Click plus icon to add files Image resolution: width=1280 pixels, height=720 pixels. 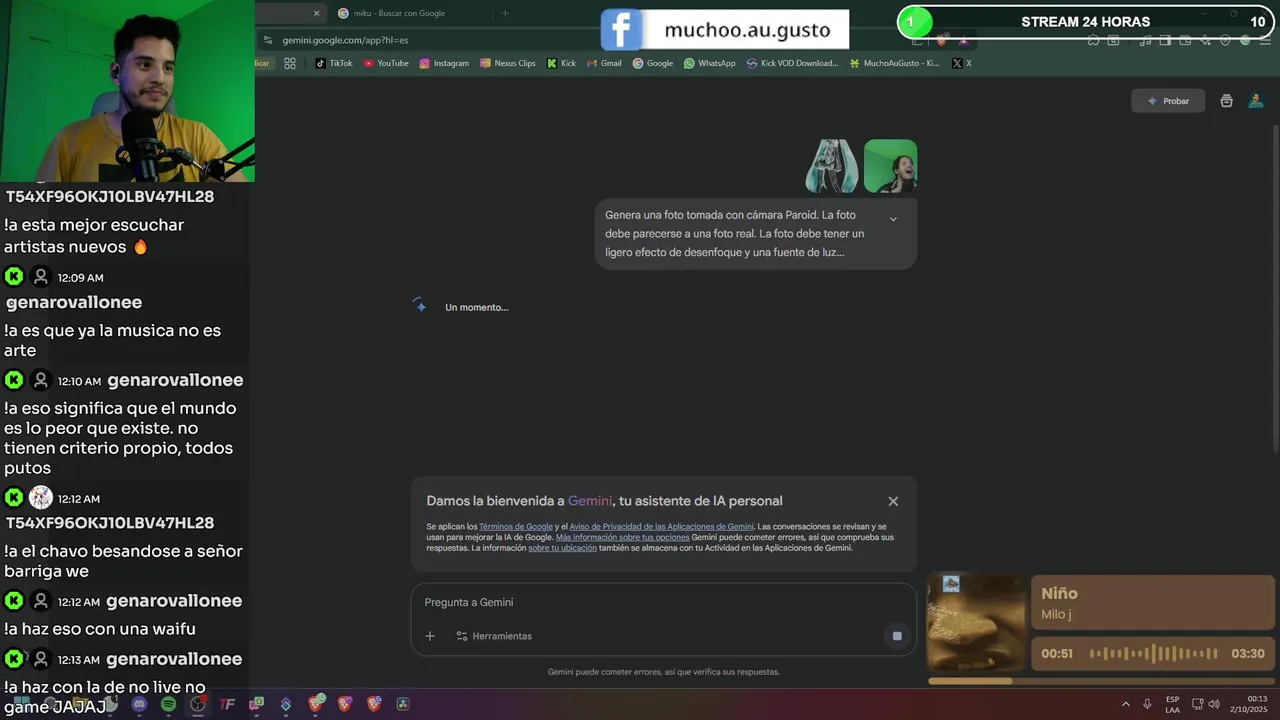430,636
